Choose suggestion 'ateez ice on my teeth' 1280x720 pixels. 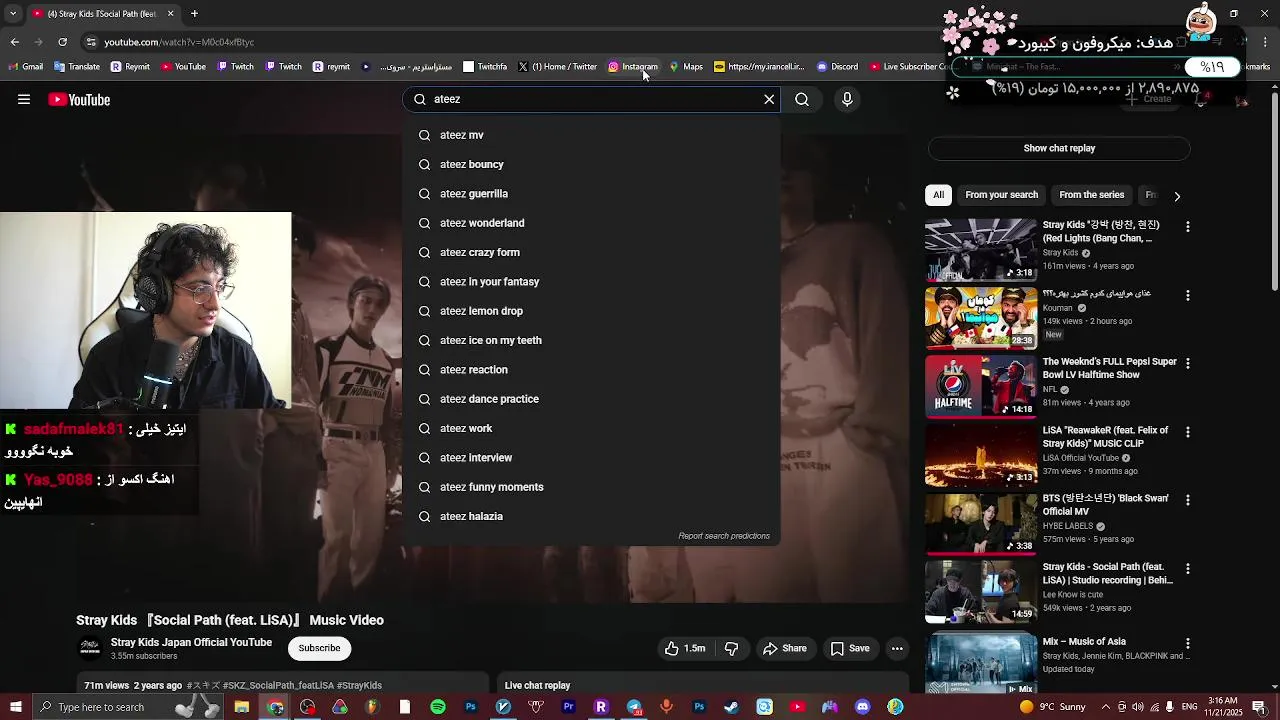click(x=591, y=340)
